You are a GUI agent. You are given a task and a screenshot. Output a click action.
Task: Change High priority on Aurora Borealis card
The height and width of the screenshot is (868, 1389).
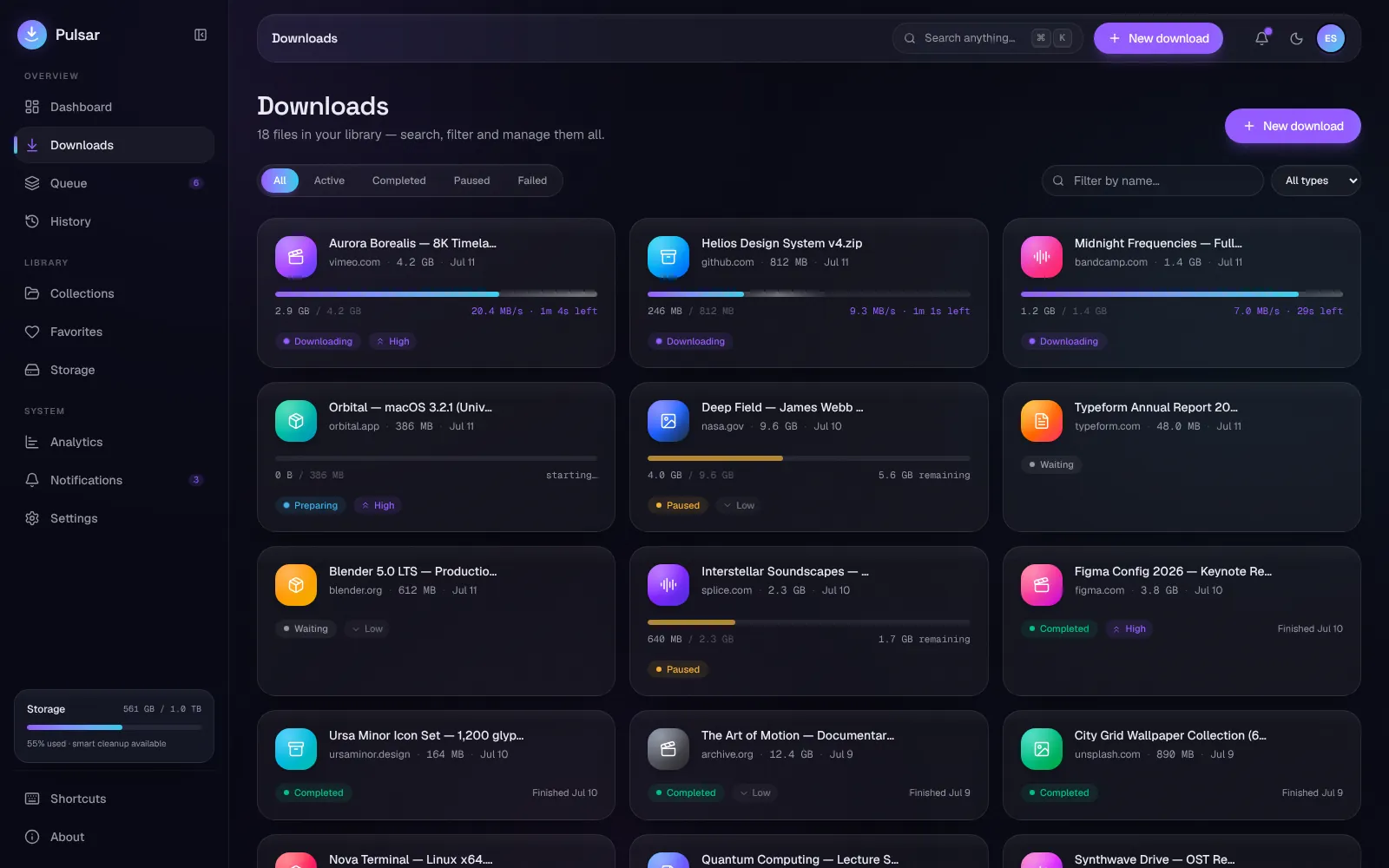[x=392, y=341]
